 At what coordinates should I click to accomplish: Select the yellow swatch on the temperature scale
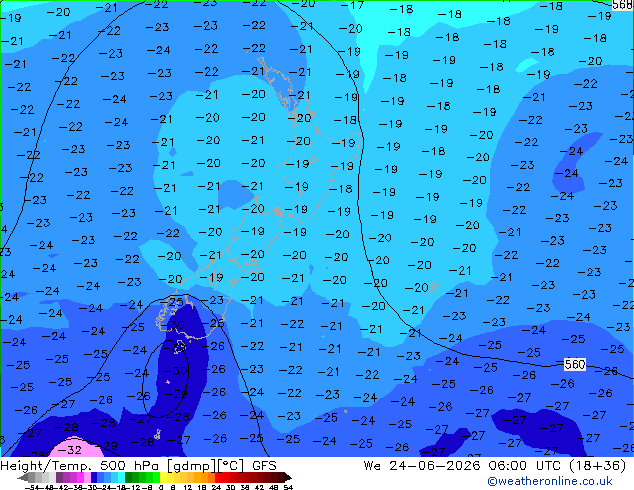point(163,477)
